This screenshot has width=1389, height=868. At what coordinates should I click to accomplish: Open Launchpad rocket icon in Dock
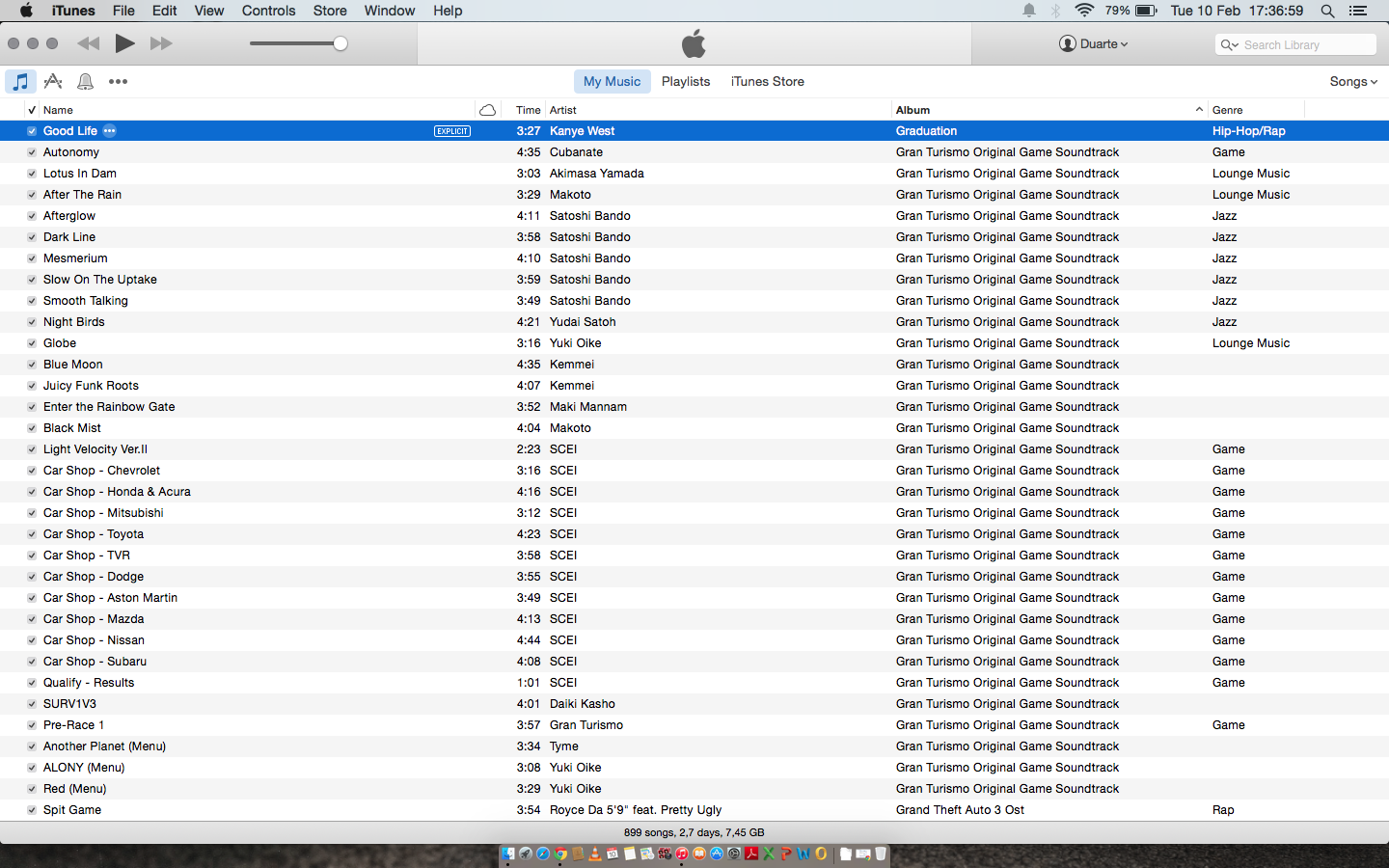click(526, 854)
